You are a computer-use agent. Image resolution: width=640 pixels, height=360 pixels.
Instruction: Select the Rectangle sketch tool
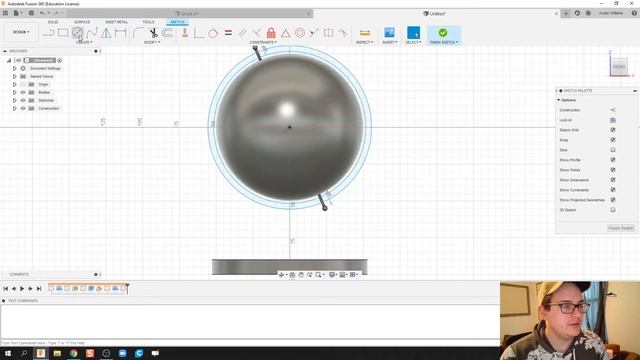click(x=63, y=33)
